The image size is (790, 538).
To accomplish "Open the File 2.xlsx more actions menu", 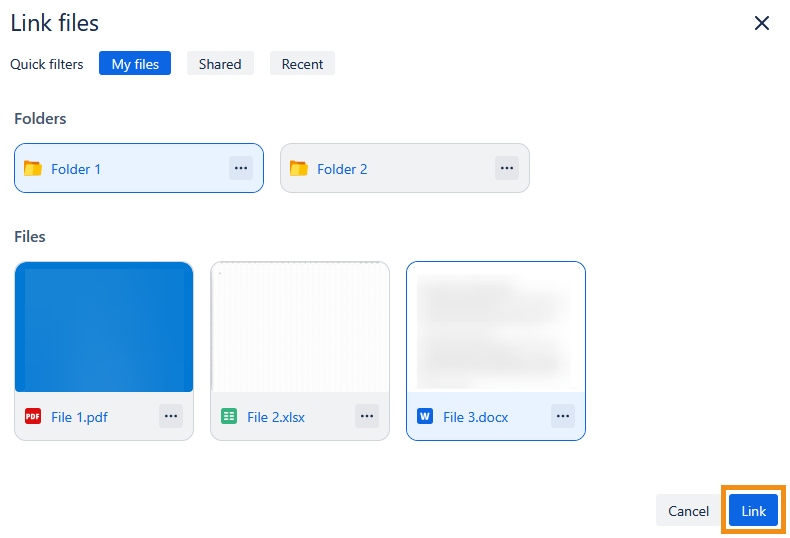I will pyautogui.click(x=367, y=416).
